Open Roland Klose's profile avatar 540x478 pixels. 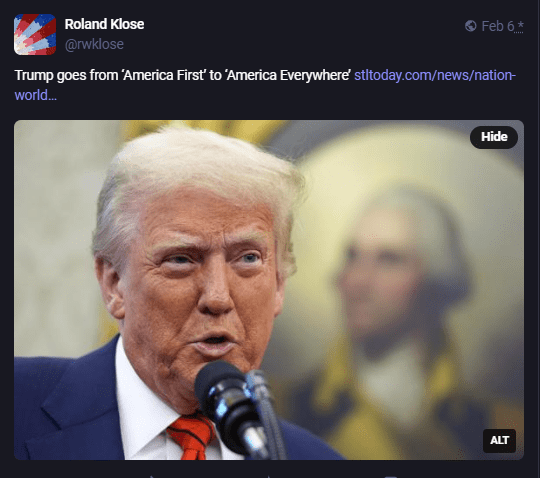click(x=35, y=34)
